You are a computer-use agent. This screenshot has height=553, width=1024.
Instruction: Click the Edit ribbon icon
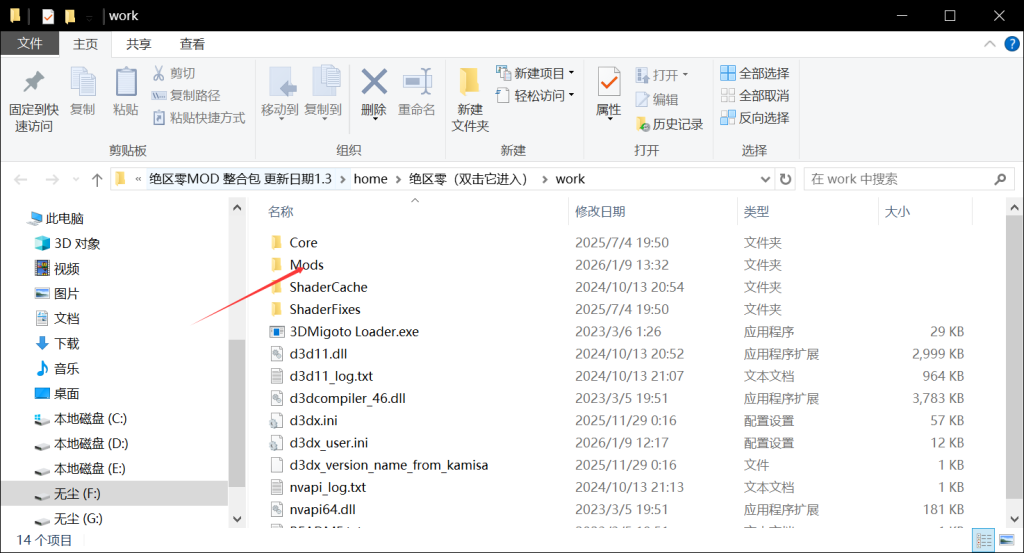pos(656,99)
